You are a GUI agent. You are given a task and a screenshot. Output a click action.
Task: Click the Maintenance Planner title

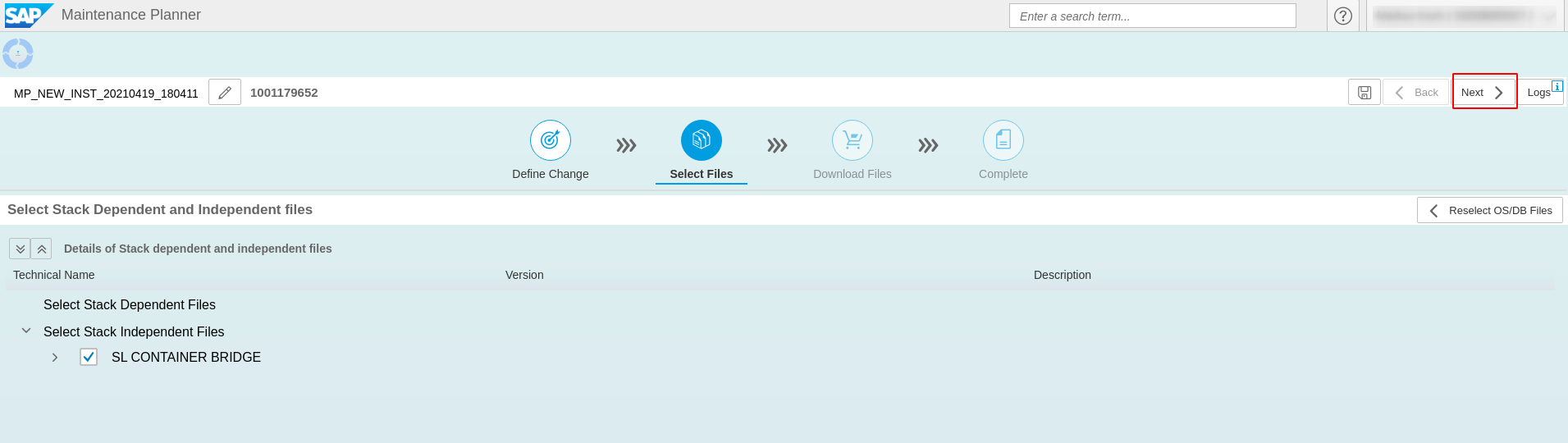click(x=131, y=15)
